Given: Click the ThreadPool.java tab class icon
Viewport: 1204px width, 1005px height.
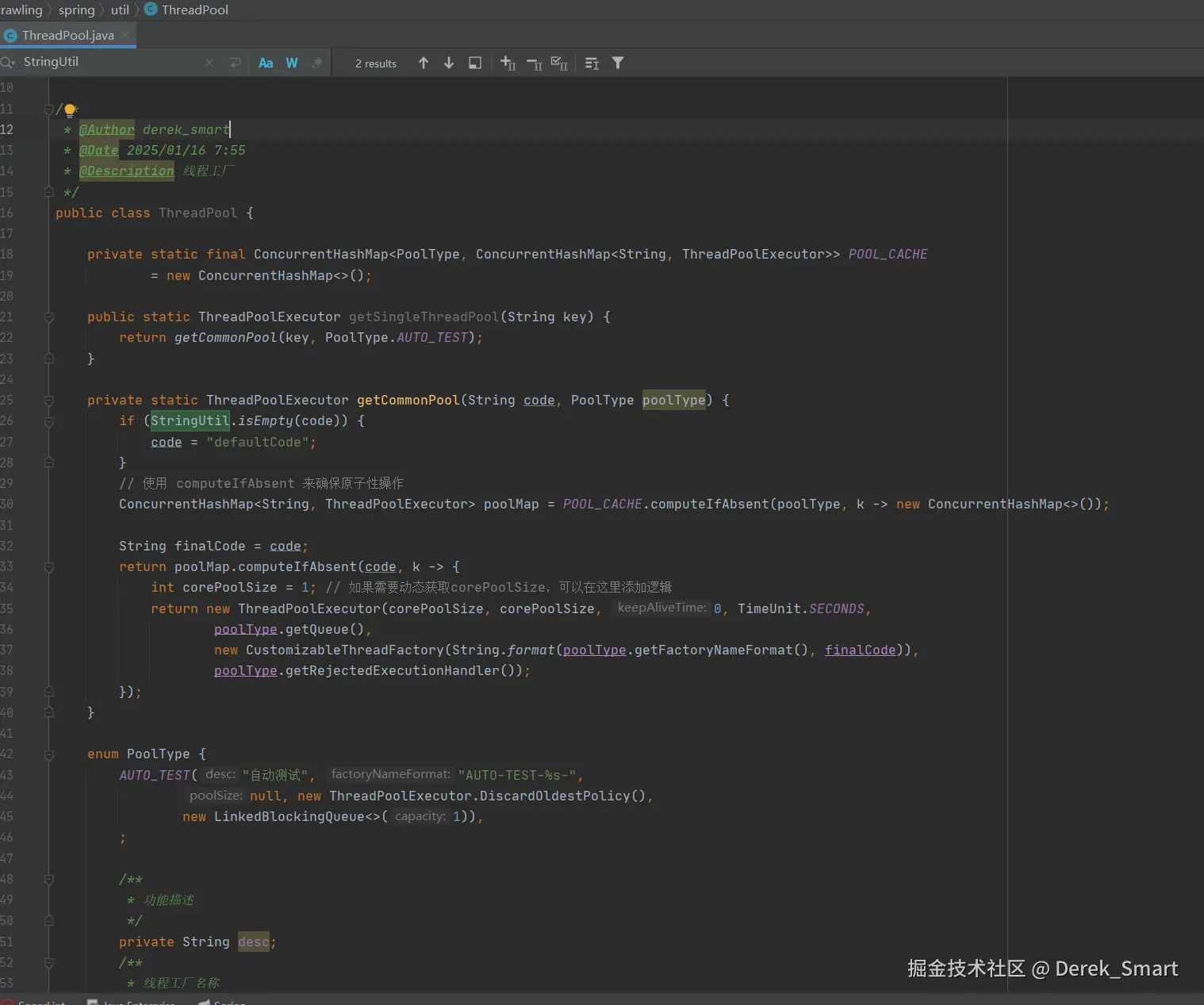Looking at the screenshot, I should click(10, 36).
